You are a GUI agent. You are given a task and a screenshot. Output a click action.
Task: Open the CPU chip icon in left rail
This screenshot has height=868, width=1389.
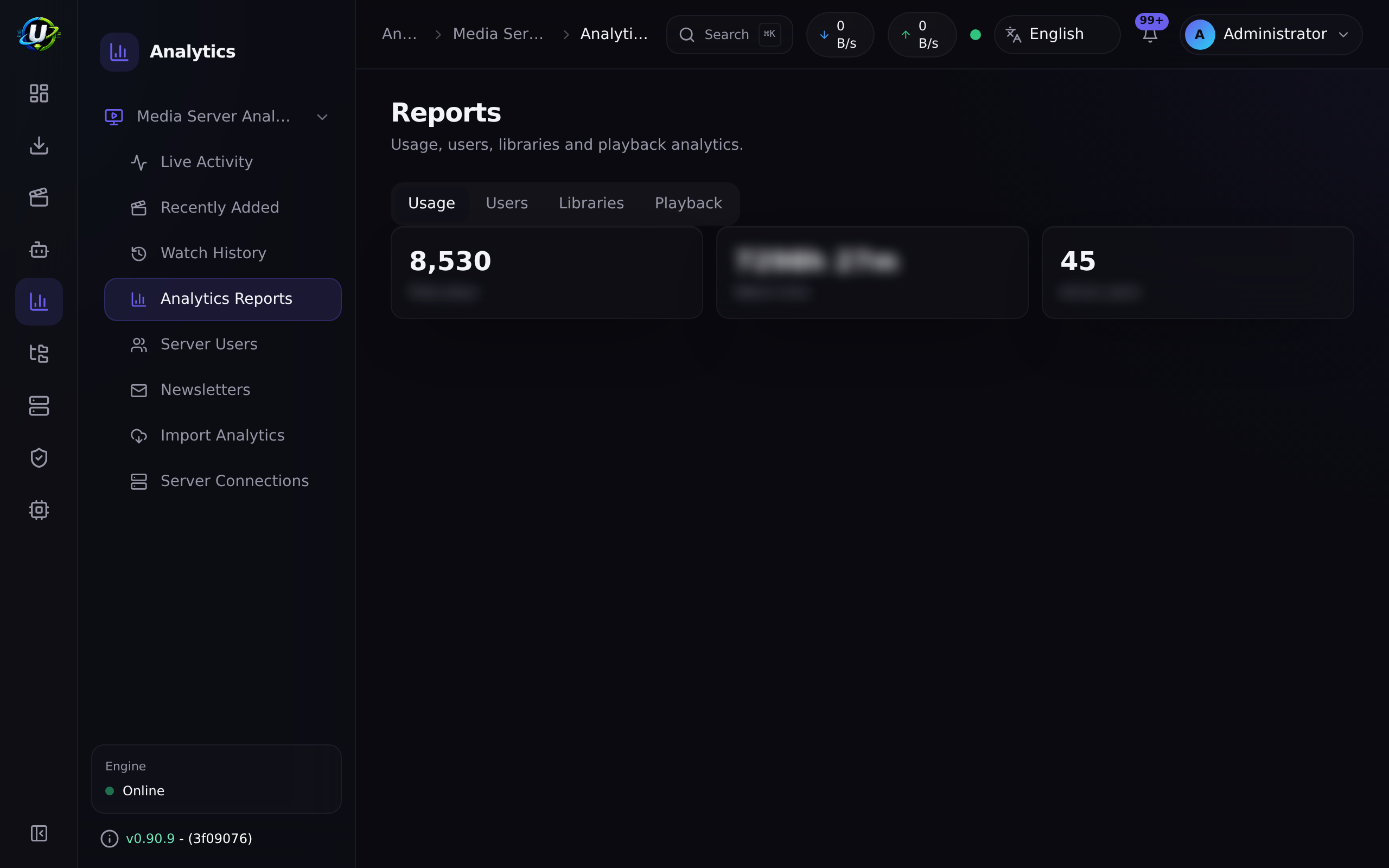pyautogui.click(x=39, y=510)
